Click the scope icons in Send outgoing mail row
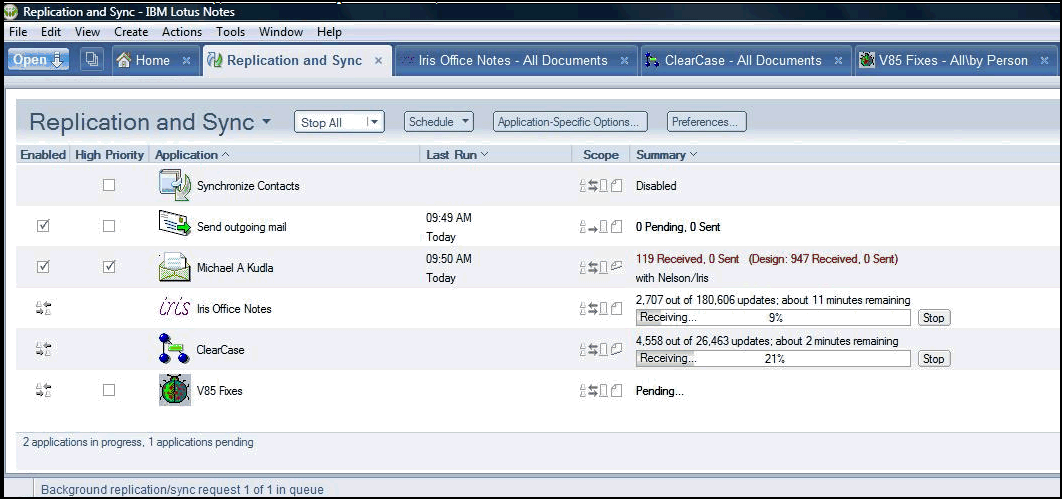 [601, 227]
